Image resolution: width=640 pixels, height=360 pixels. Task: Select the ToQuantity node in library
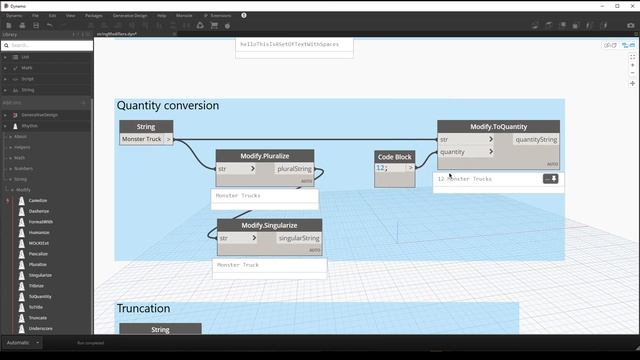(40, 296)
